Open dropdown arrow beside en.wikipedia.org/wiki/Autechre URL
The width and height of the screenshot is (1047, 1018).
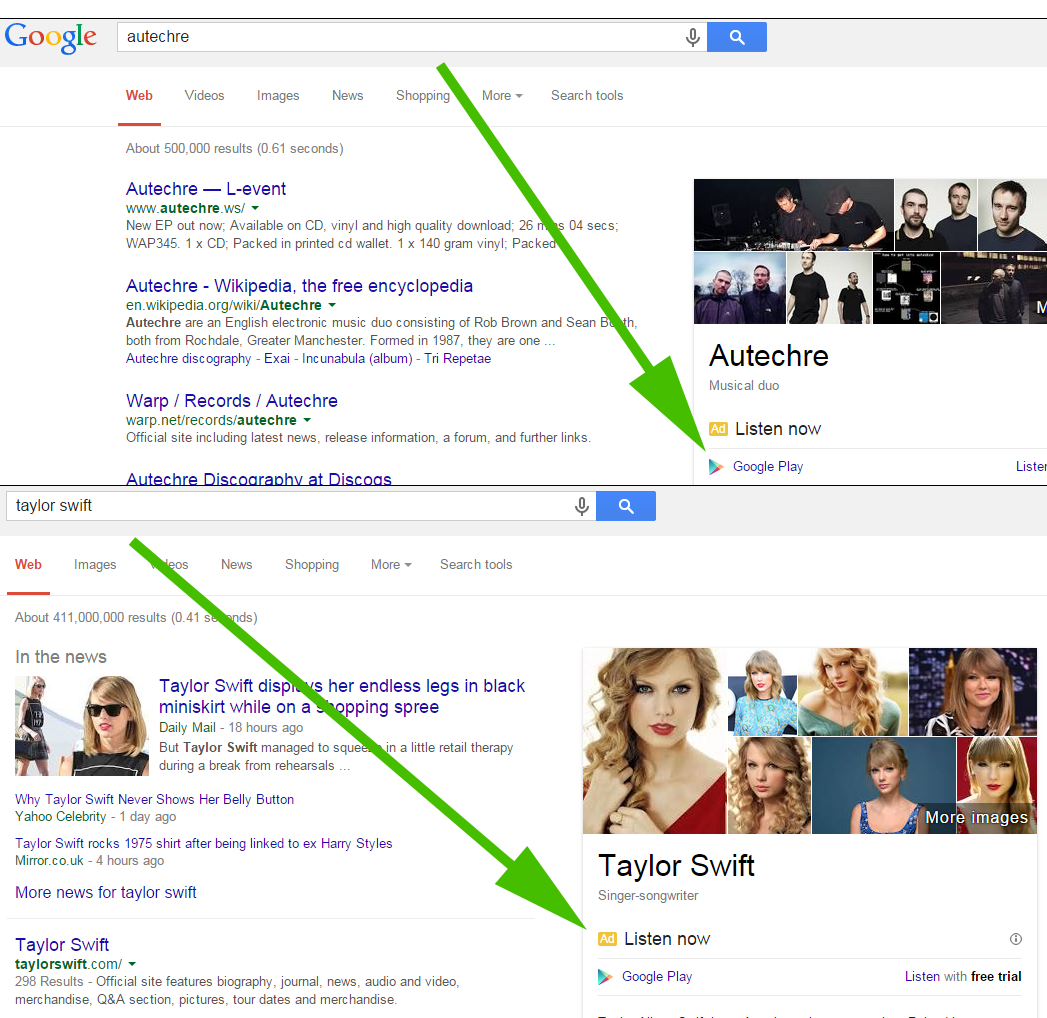[x=332, y=305]
